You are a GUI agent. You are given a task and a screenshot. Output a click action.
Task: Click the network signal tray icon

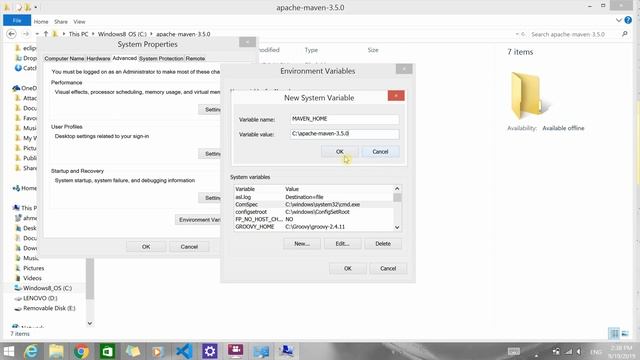pos(568,351)
